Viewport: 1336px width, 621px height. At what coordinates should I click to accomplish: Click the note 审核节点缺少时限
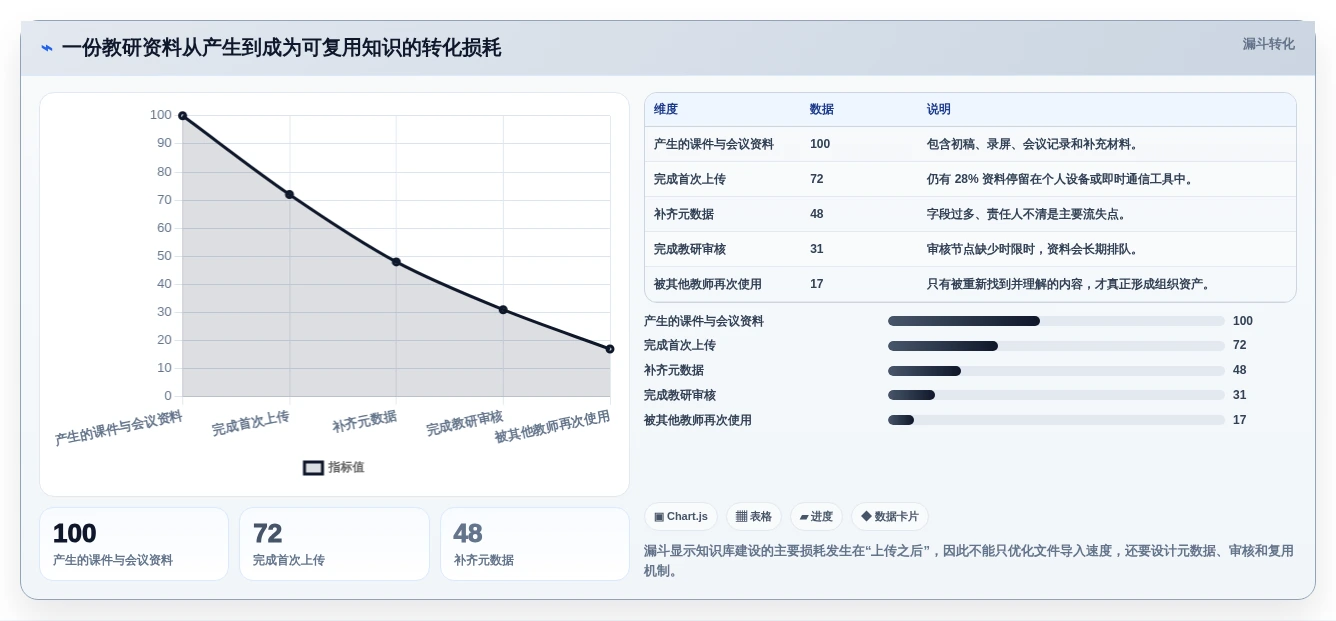click(1035, 249)
